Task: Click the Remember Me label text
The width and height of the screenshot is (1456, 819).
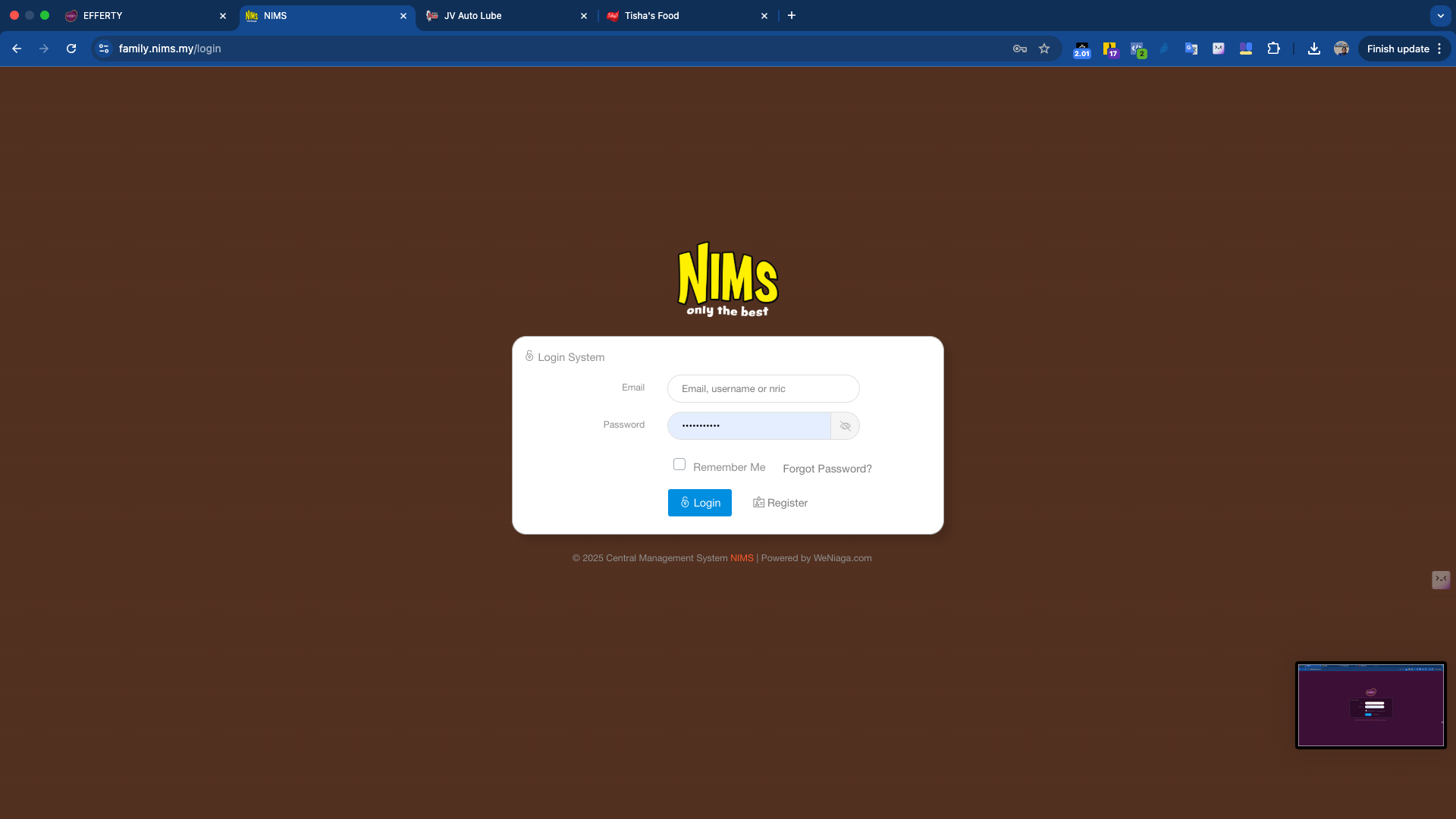Action: pos(729,467)
